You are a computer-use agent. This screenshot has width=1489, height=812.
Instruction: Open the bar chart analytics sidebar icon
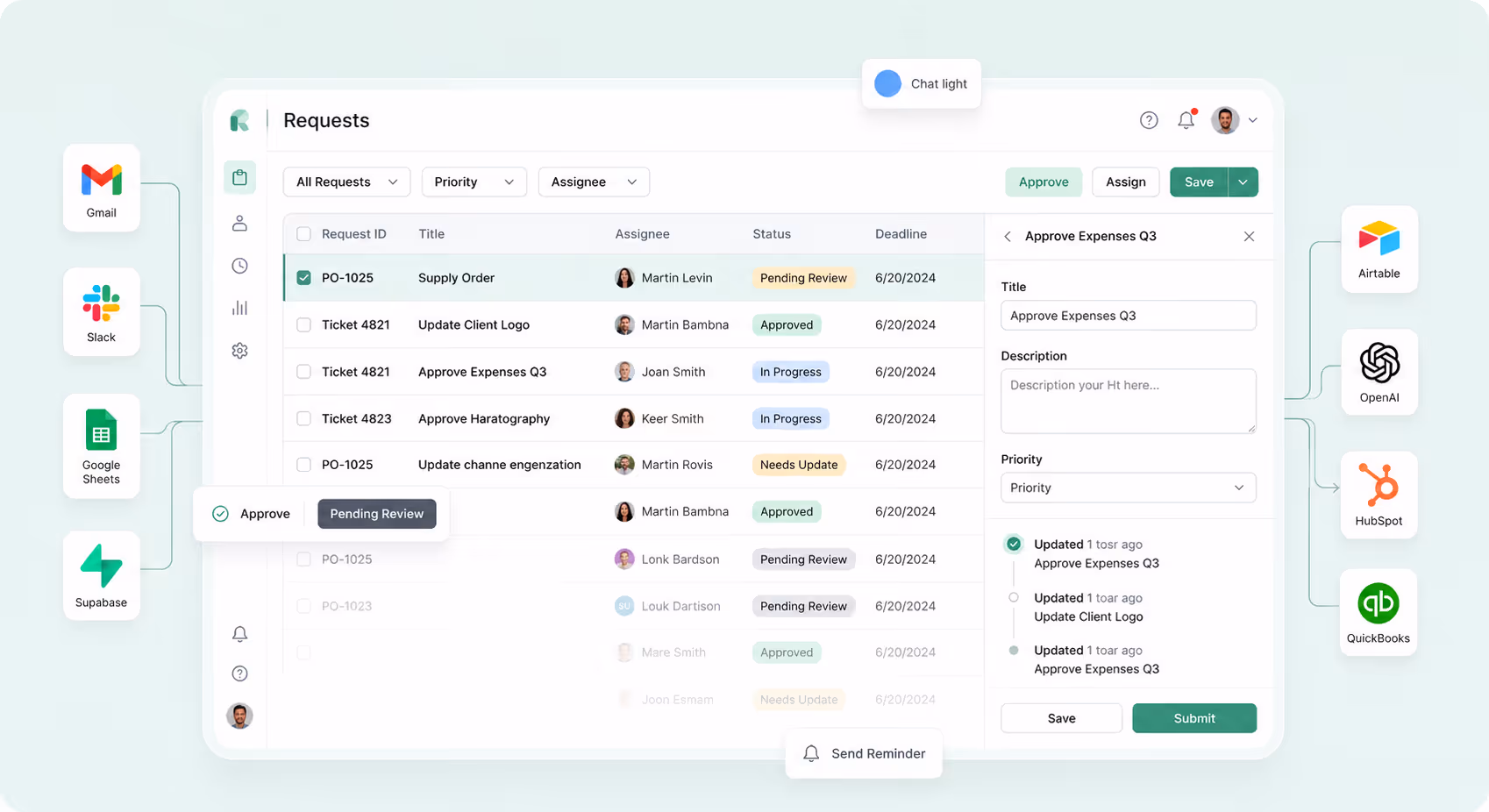(239, 308)
